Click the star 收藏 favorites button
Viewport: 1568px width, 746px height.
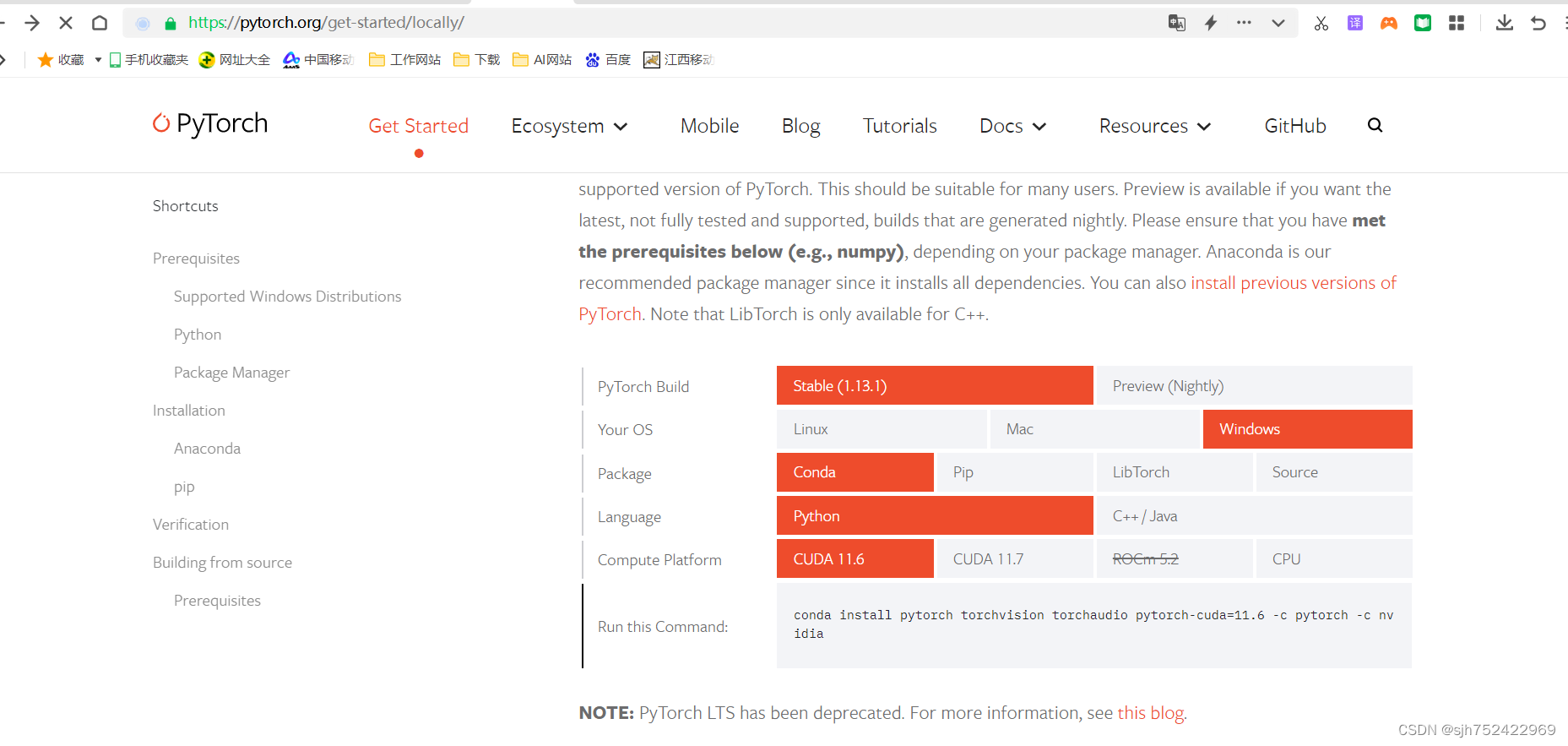click(61, 59)
